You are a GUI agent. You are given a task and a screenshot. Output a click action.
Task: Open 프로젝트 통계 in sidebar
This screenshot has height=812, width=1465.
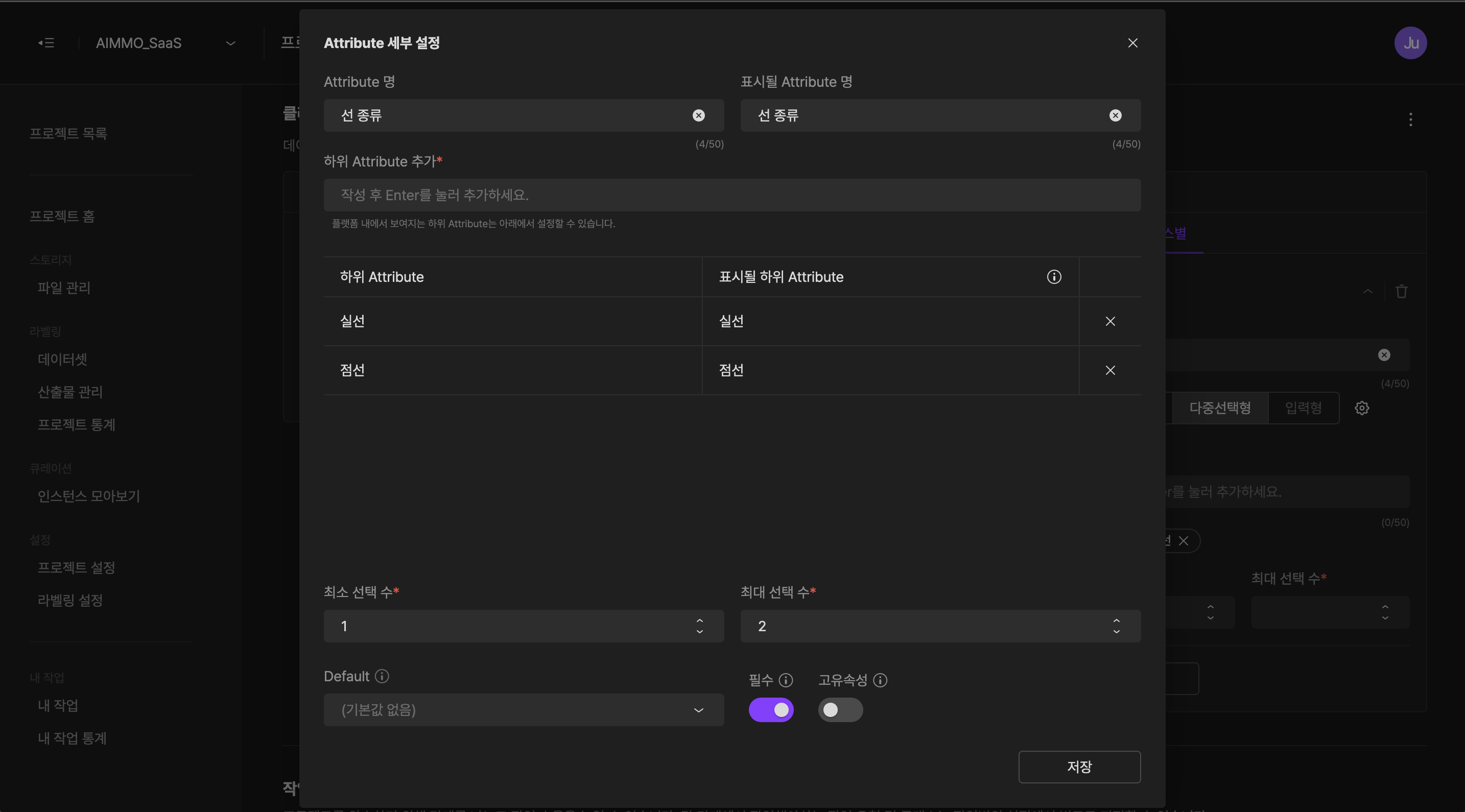click(76, 425)
